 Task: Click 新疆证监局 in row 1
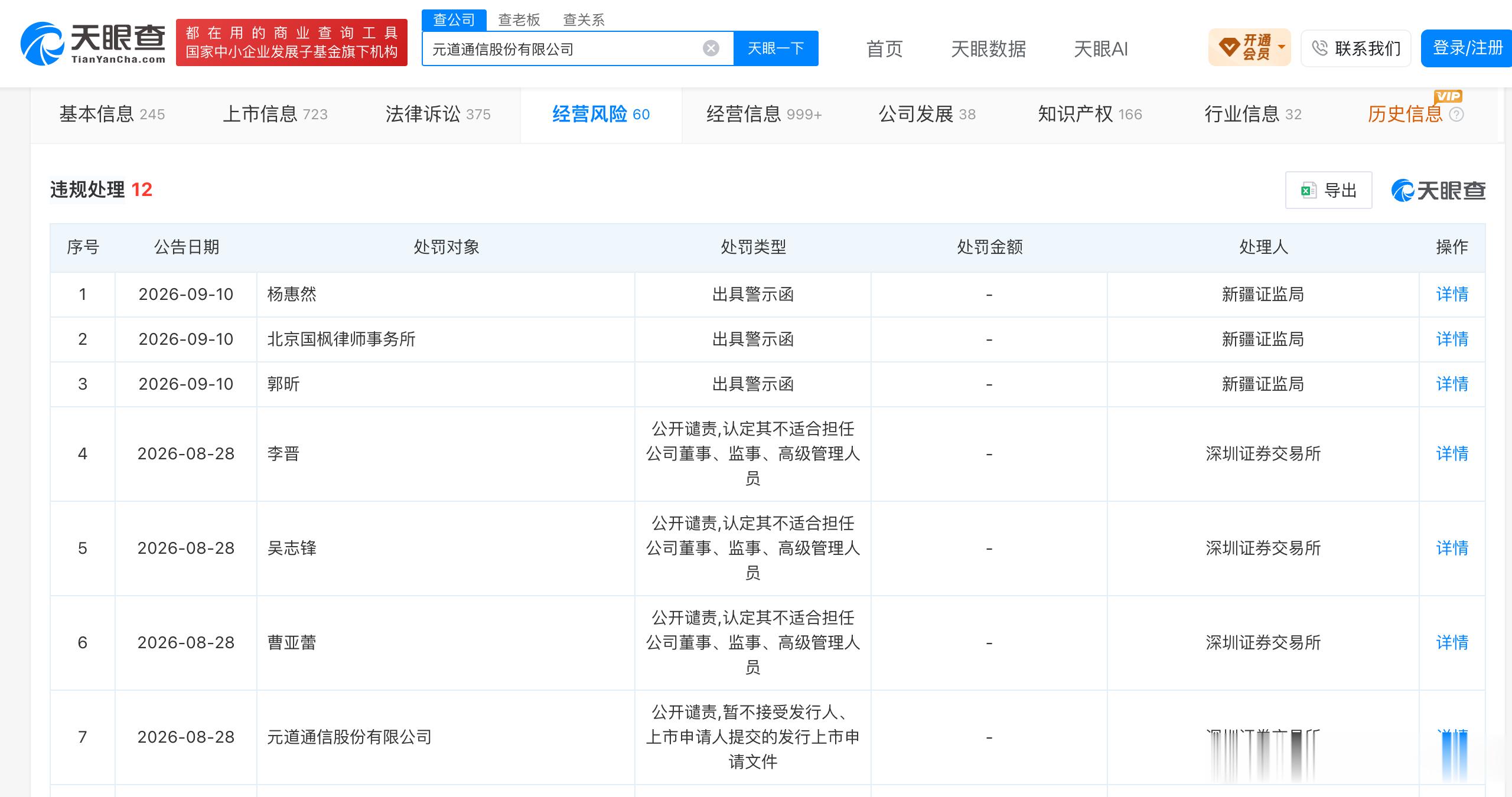point(1263,295)
